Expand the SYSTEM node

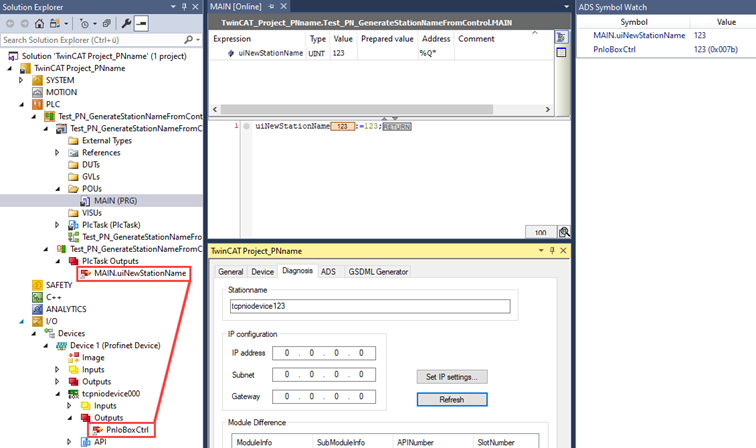click(x=24, y=80)
